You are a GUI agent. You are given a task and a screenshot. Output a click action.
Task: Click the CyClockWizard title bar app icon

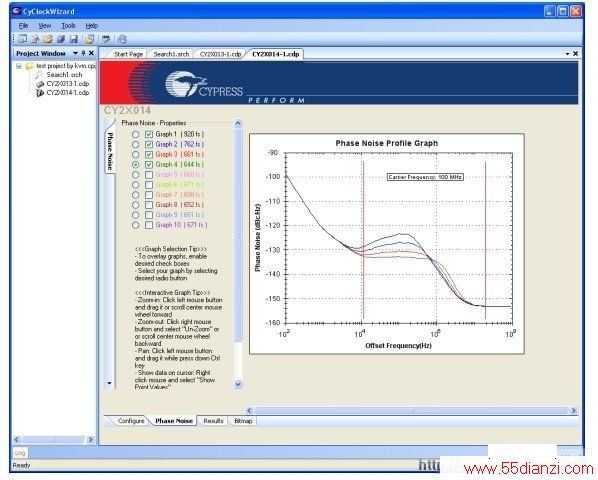16,11
